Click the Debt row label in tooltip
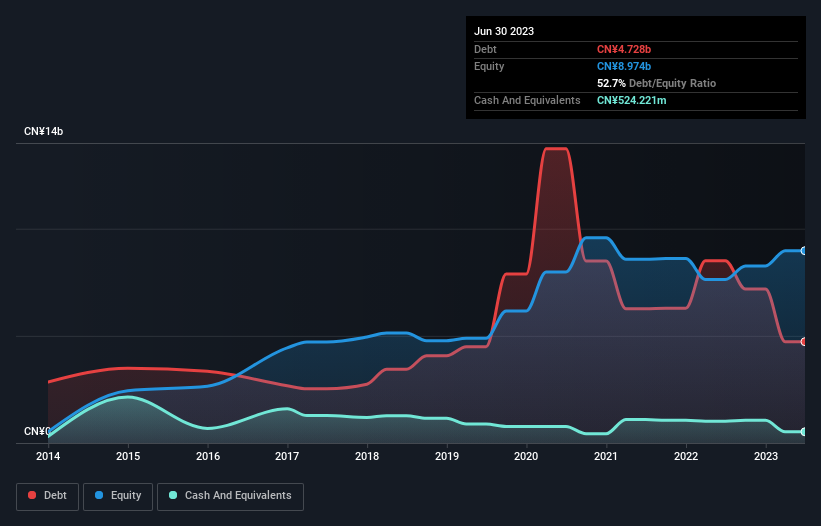 [485, 49]
